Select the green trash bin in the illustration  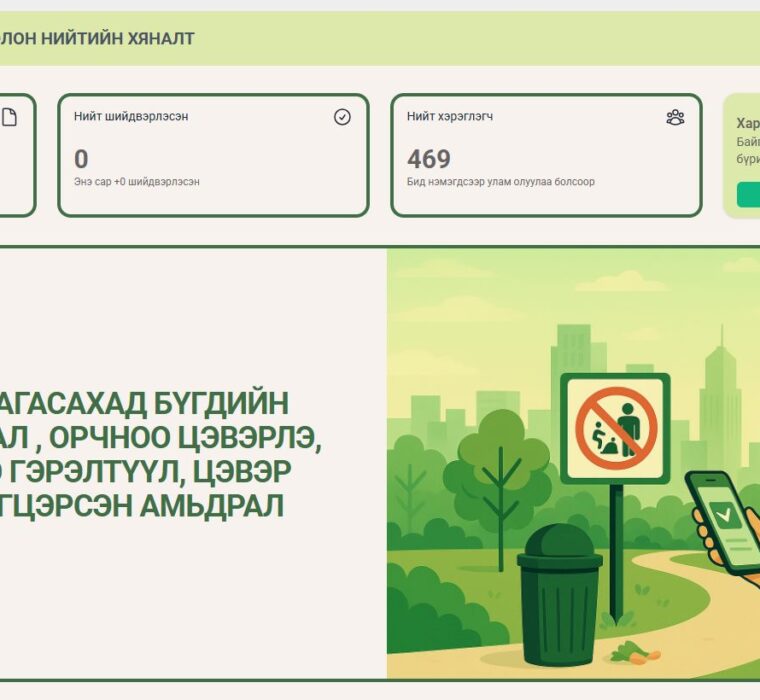(559, 595)
